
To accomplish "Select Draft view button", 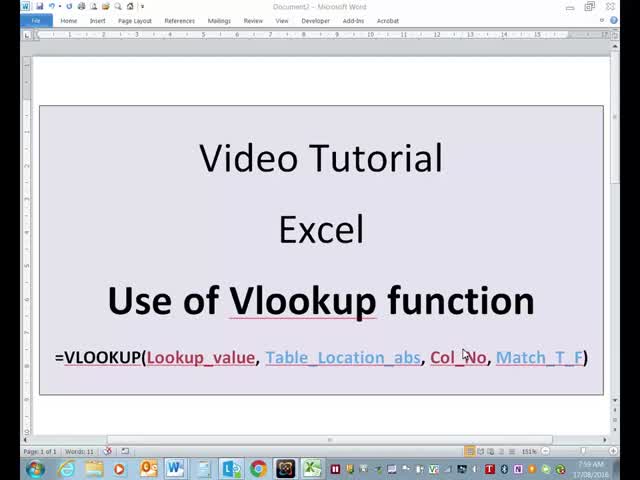I will (512, 451).
